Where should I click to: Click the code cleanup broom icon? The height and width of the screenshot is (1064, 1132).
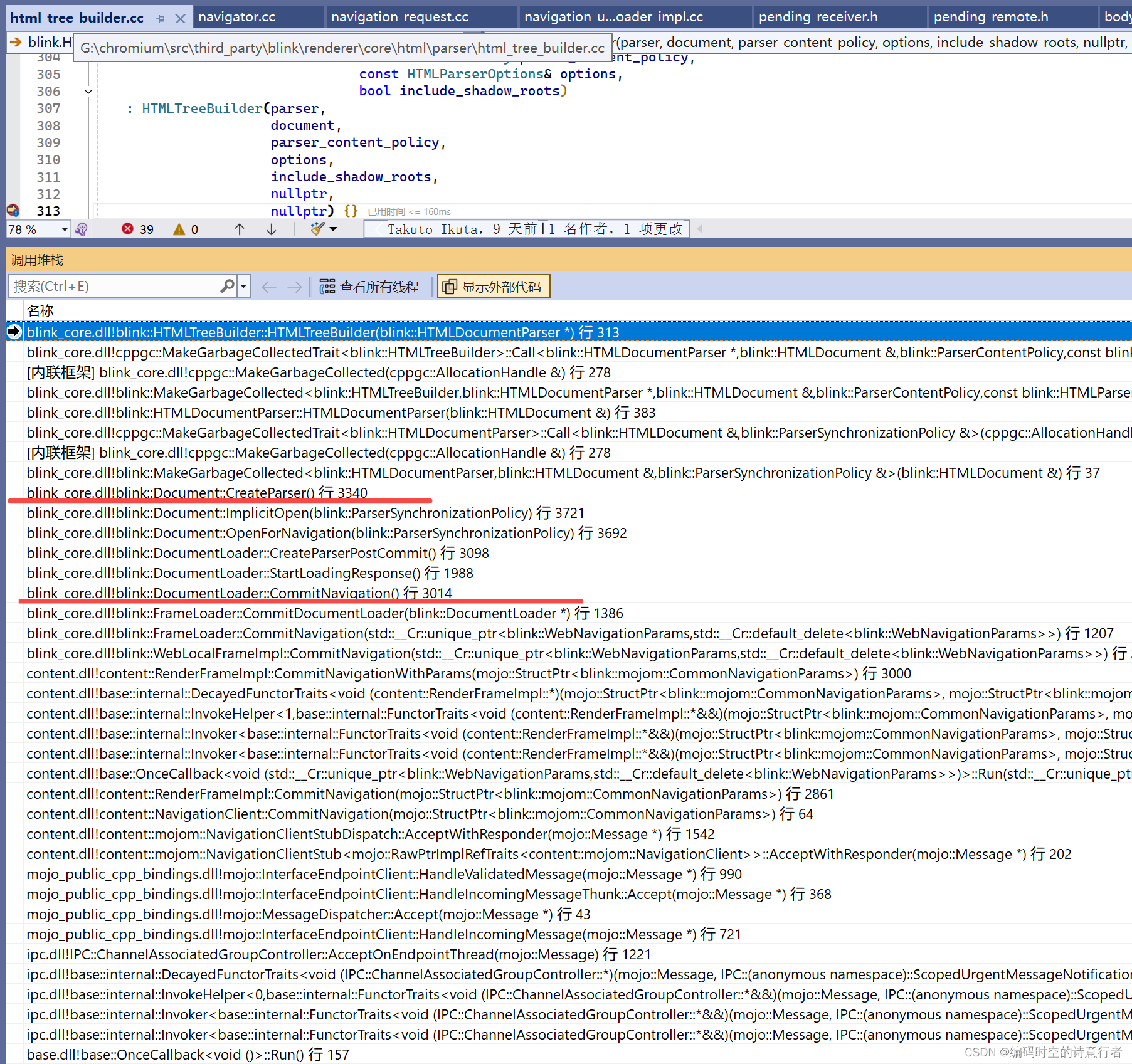click(317, 229)
